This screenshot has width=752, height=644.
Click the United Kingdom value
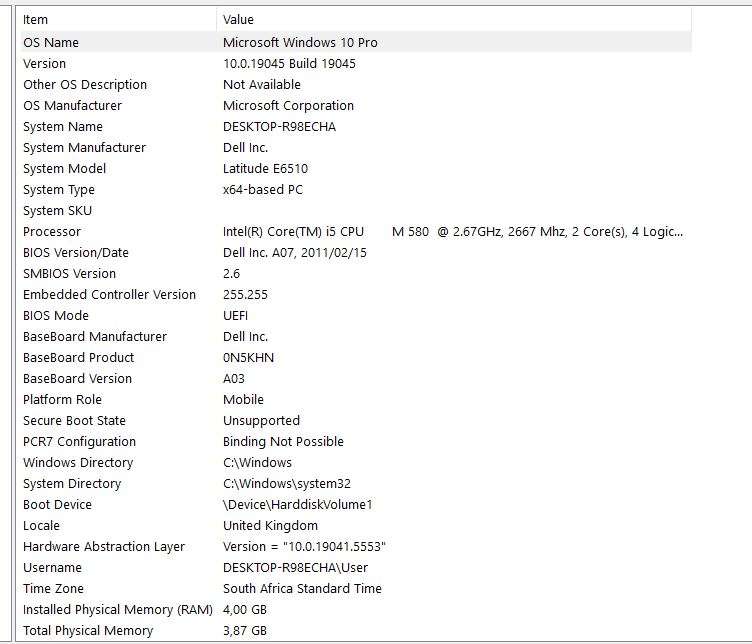coord(270,526)
